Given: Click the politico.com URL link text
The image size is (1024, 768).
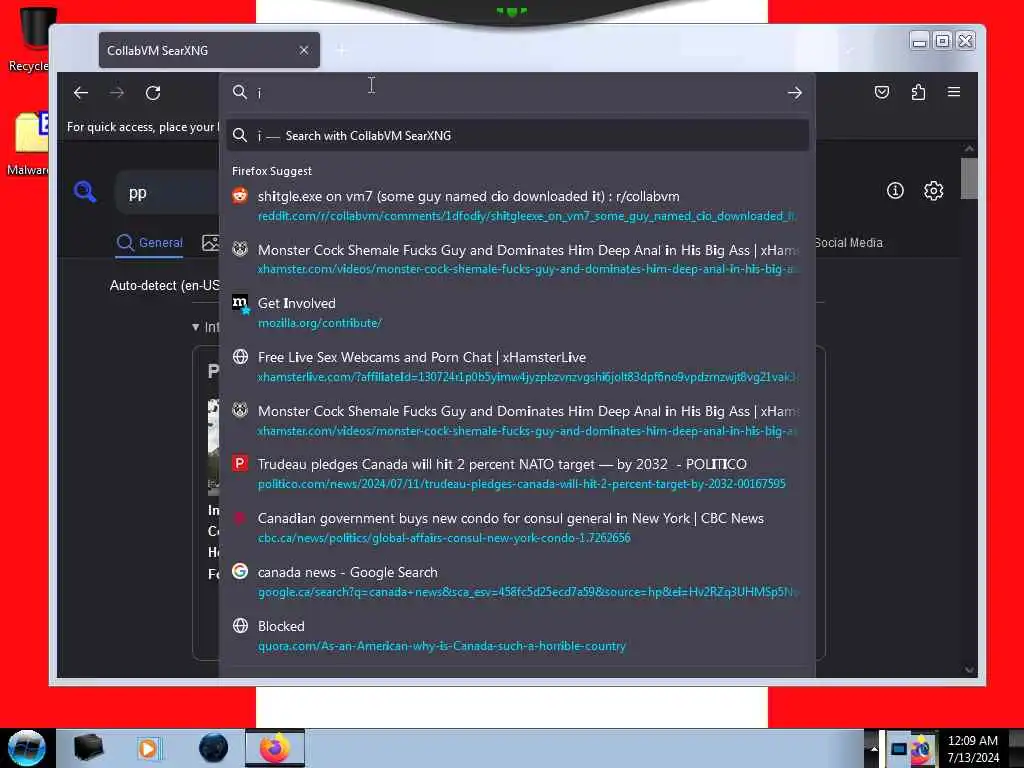Looking at the screenshot, I should point(521,484).
